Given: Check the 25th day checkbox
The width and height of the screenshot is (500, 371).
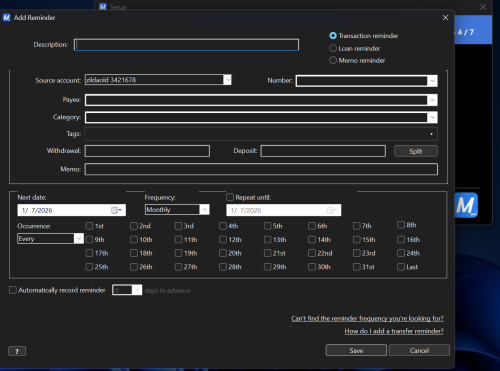Looking at the screenshot, I should pyautogui.click(x=89, y=267).
